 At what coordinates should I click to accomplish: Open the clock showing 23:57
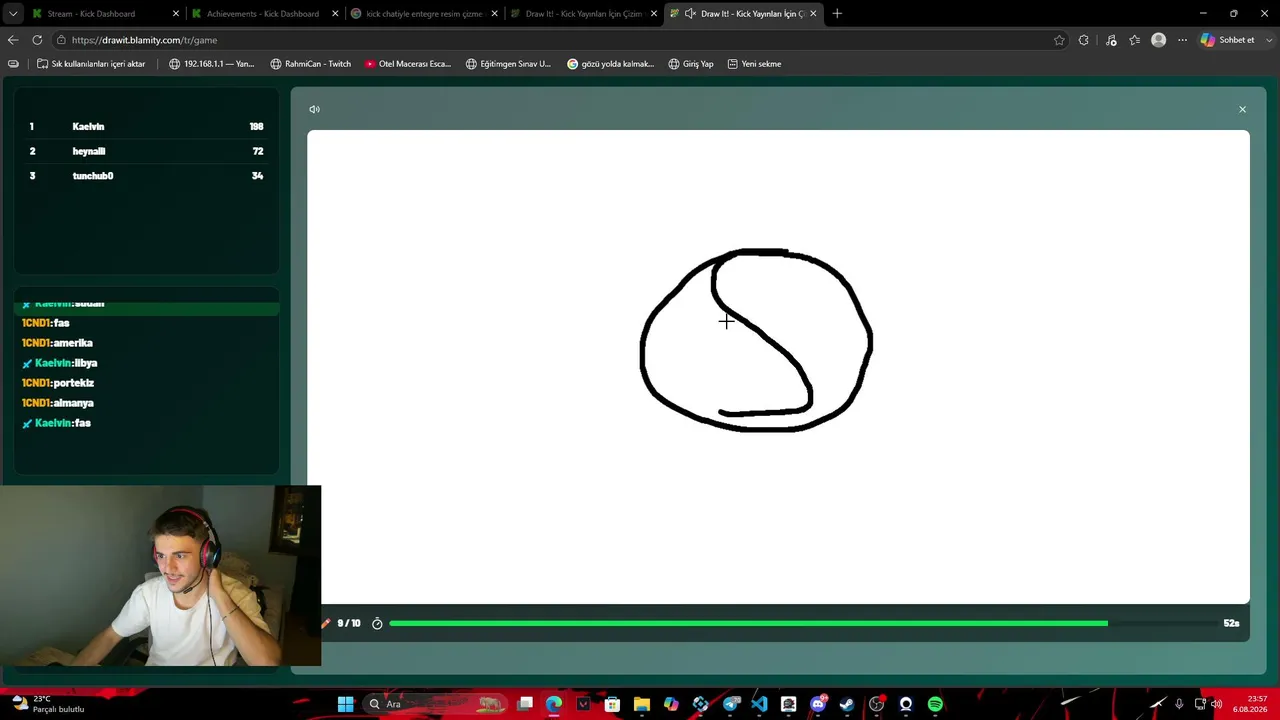click(1250, 704)
